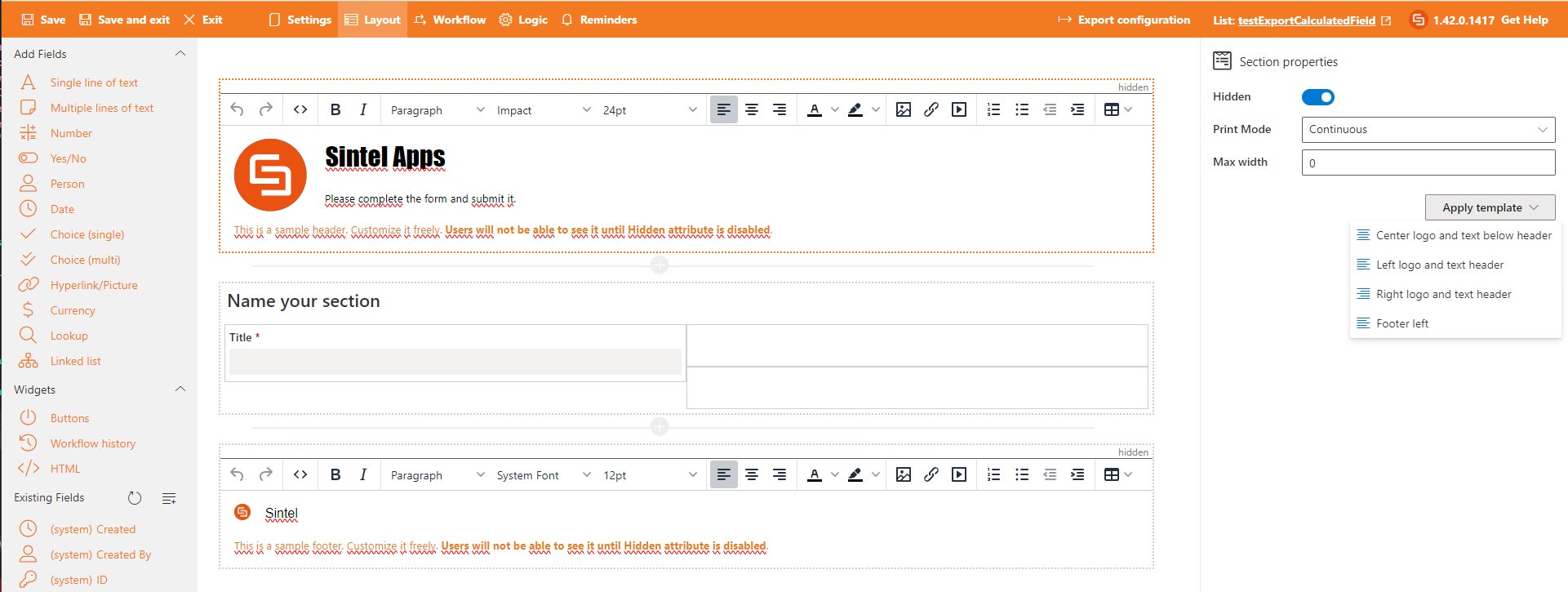
Task: Click insert media icon in header toolbar
Action: point(959,109)
